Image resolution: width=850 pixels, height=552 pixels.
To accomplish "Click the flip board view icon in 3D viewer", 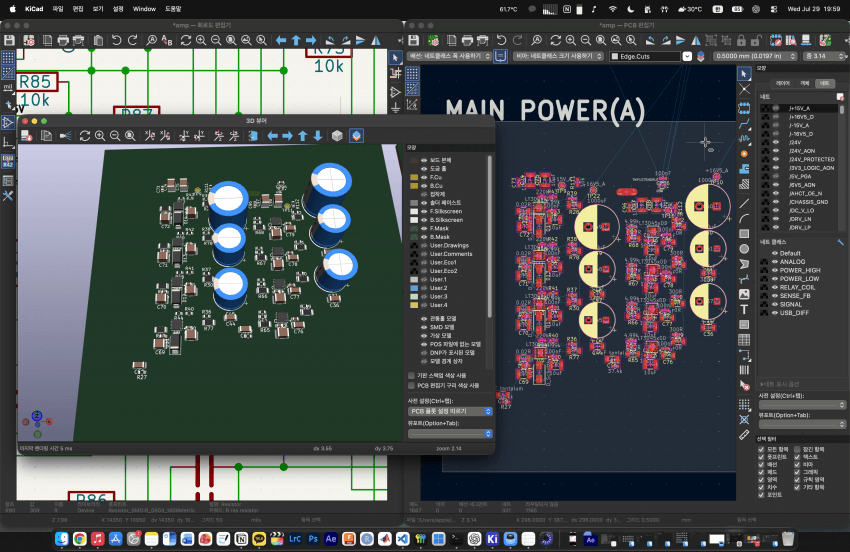I will click(253, 136).
